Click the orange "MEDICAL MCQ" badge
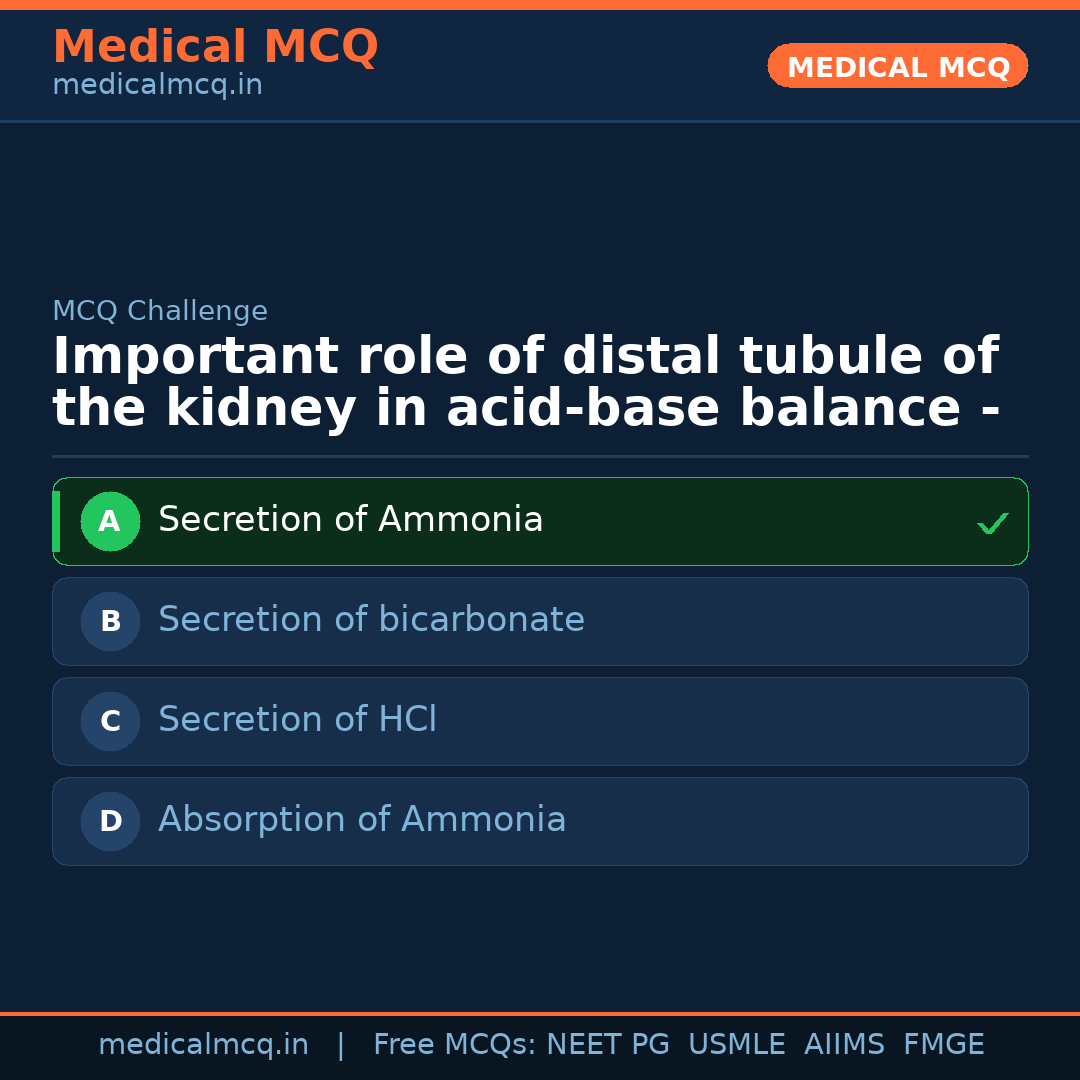The width and height of the screenshot is (1080, 1080). click(898, 66)
